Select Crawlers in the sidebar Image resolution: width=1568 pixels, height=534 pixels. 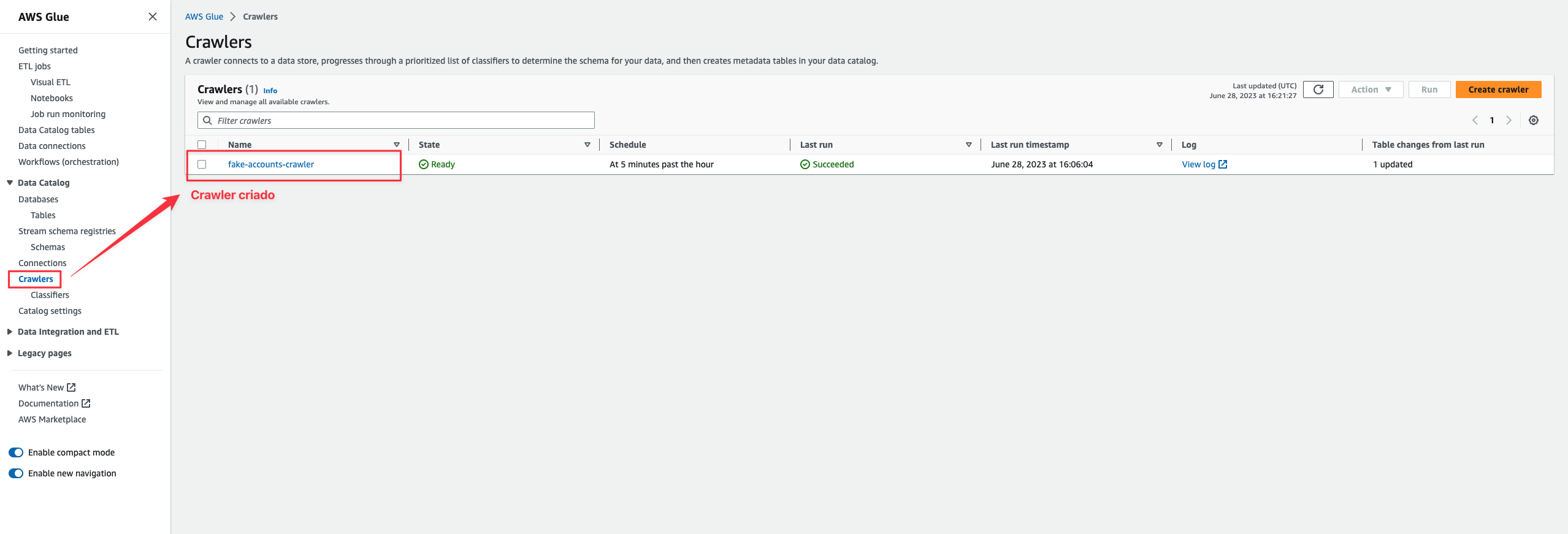[x=36, y=279]
